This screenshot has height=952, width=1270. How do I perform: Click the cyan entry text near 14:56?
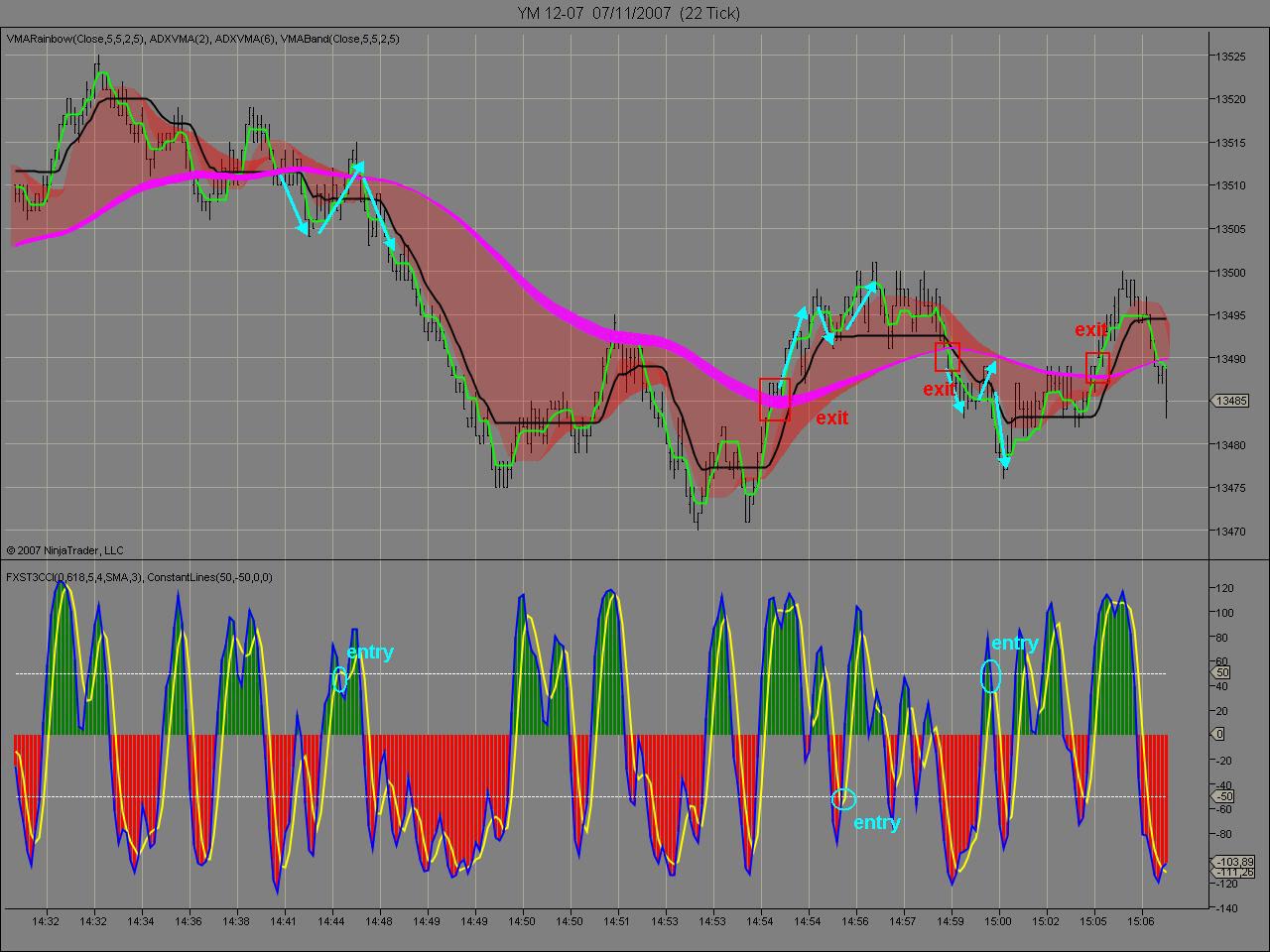(x=877, y=822)
